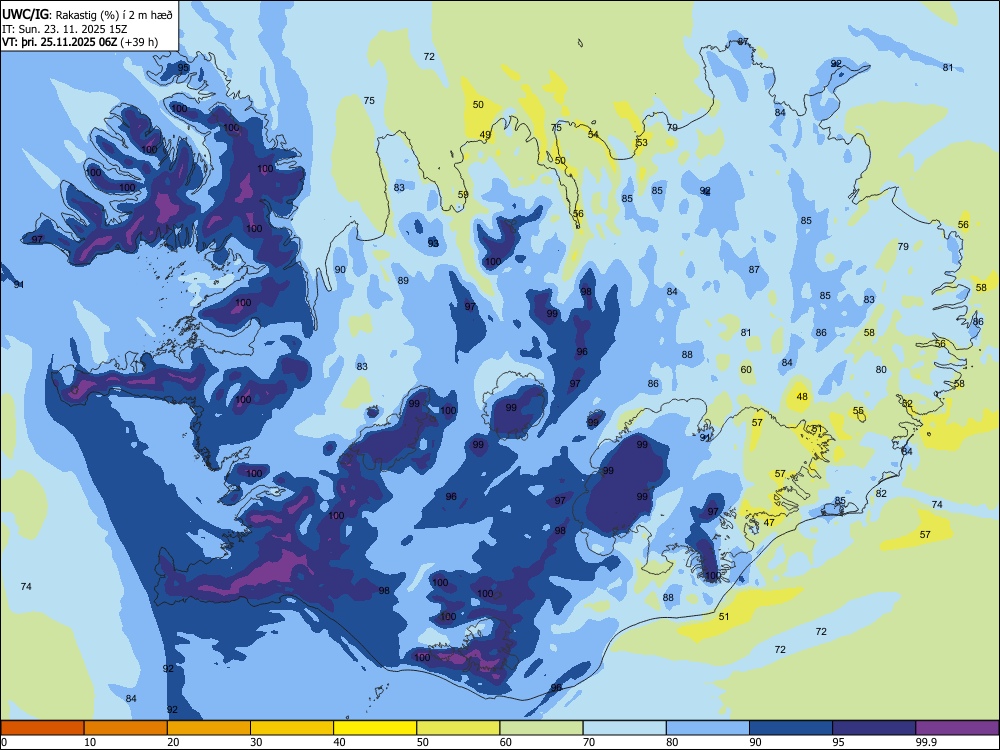Click the map value '80' in the east

point(881,369)
